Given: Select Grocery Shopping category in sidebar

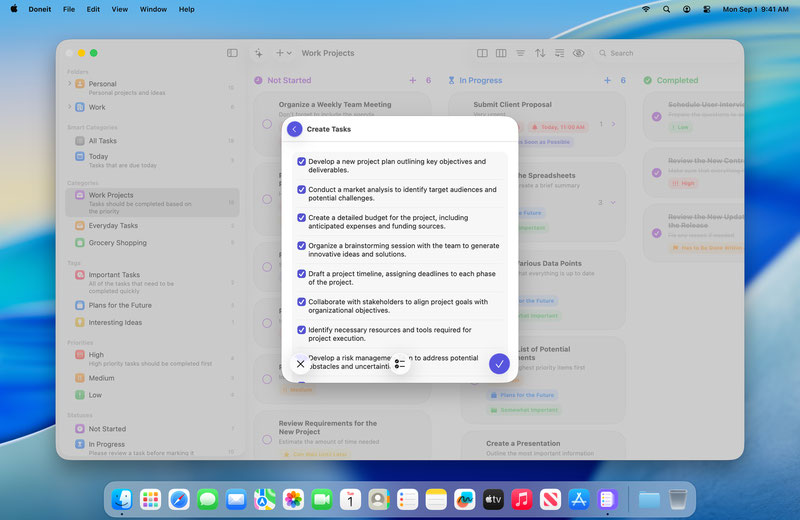Looking at the screenshot, I should 118,242.
